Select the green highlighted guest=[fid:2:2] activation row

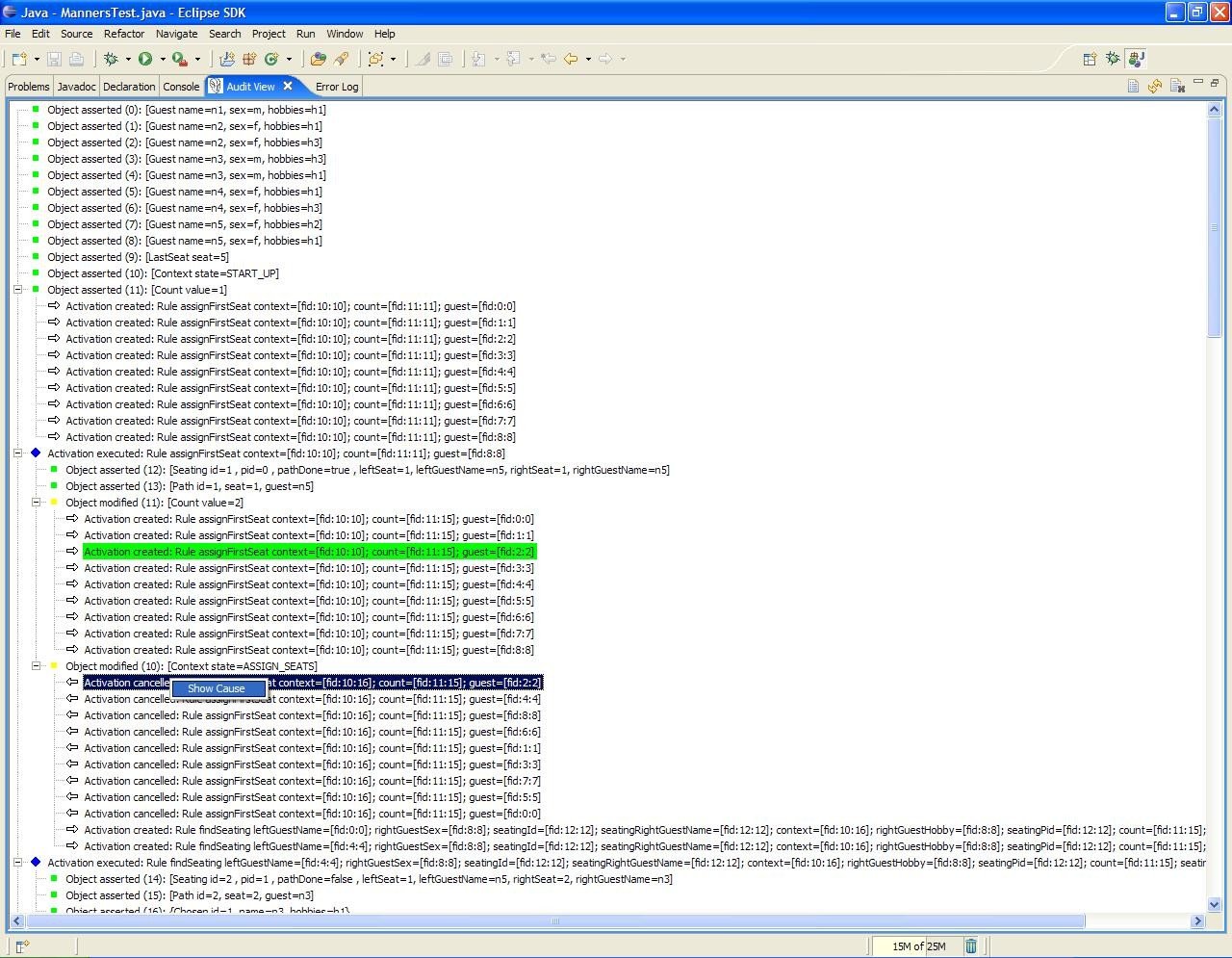309,552
